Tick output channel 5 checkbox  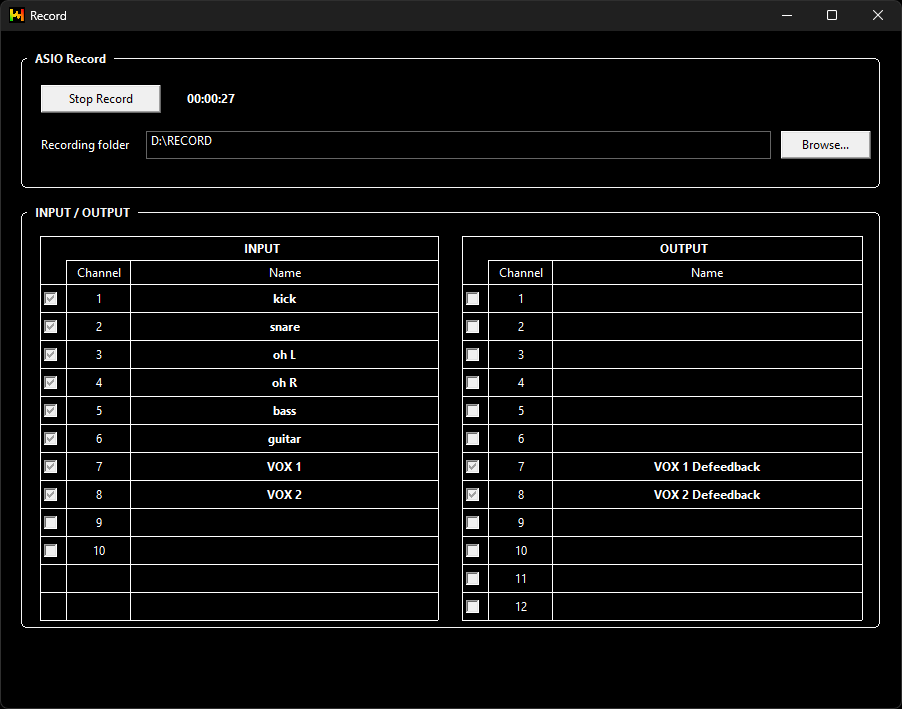472,411
